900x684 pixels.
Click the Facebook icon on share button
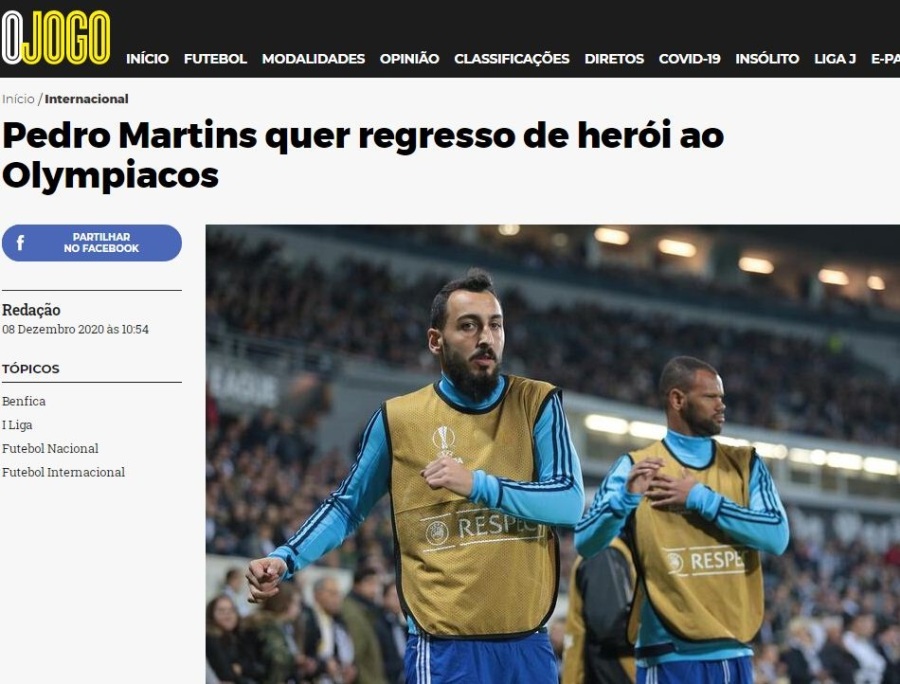tap(21, 243)
